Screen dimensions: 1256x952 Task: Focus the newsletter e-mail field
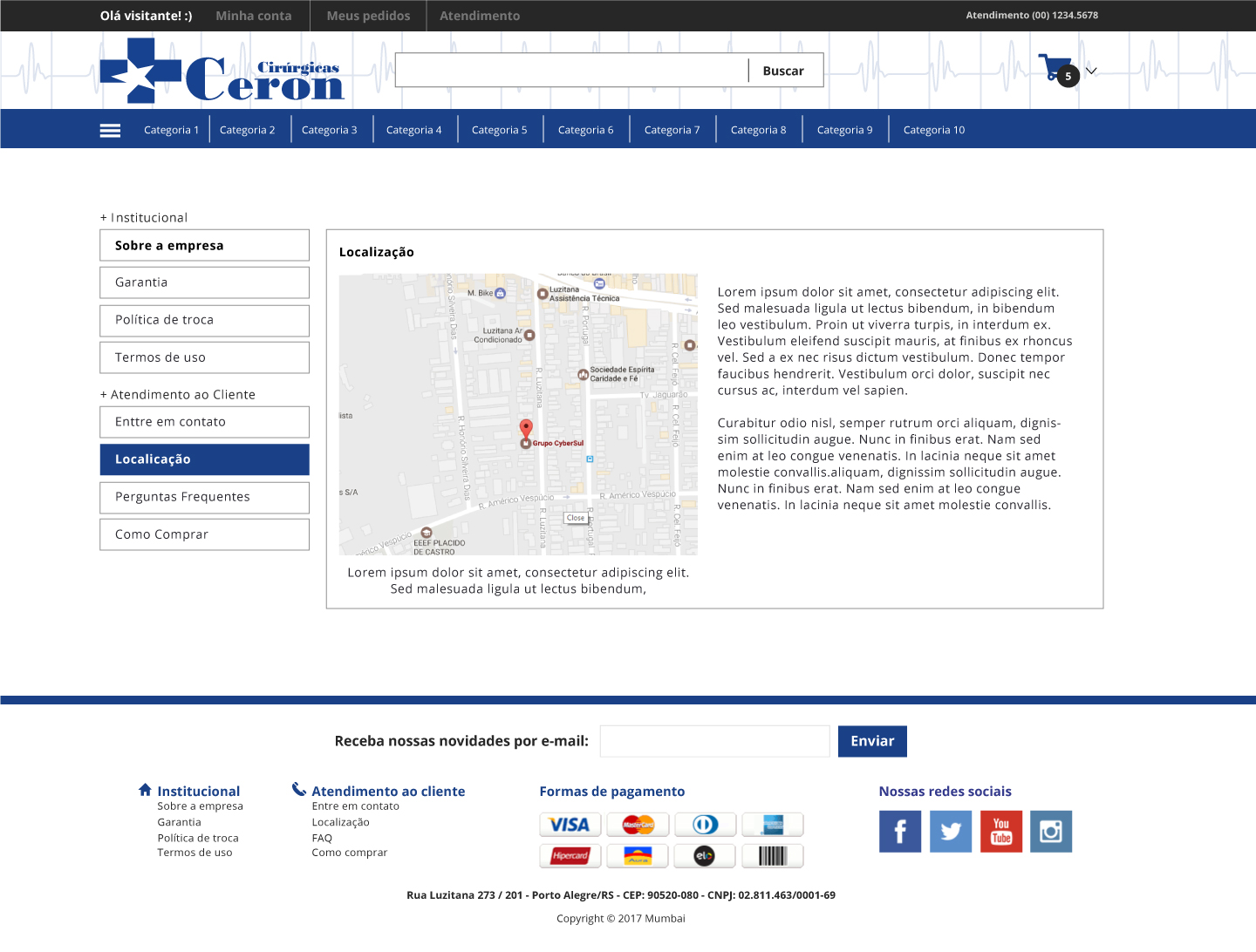coord(714,741)
